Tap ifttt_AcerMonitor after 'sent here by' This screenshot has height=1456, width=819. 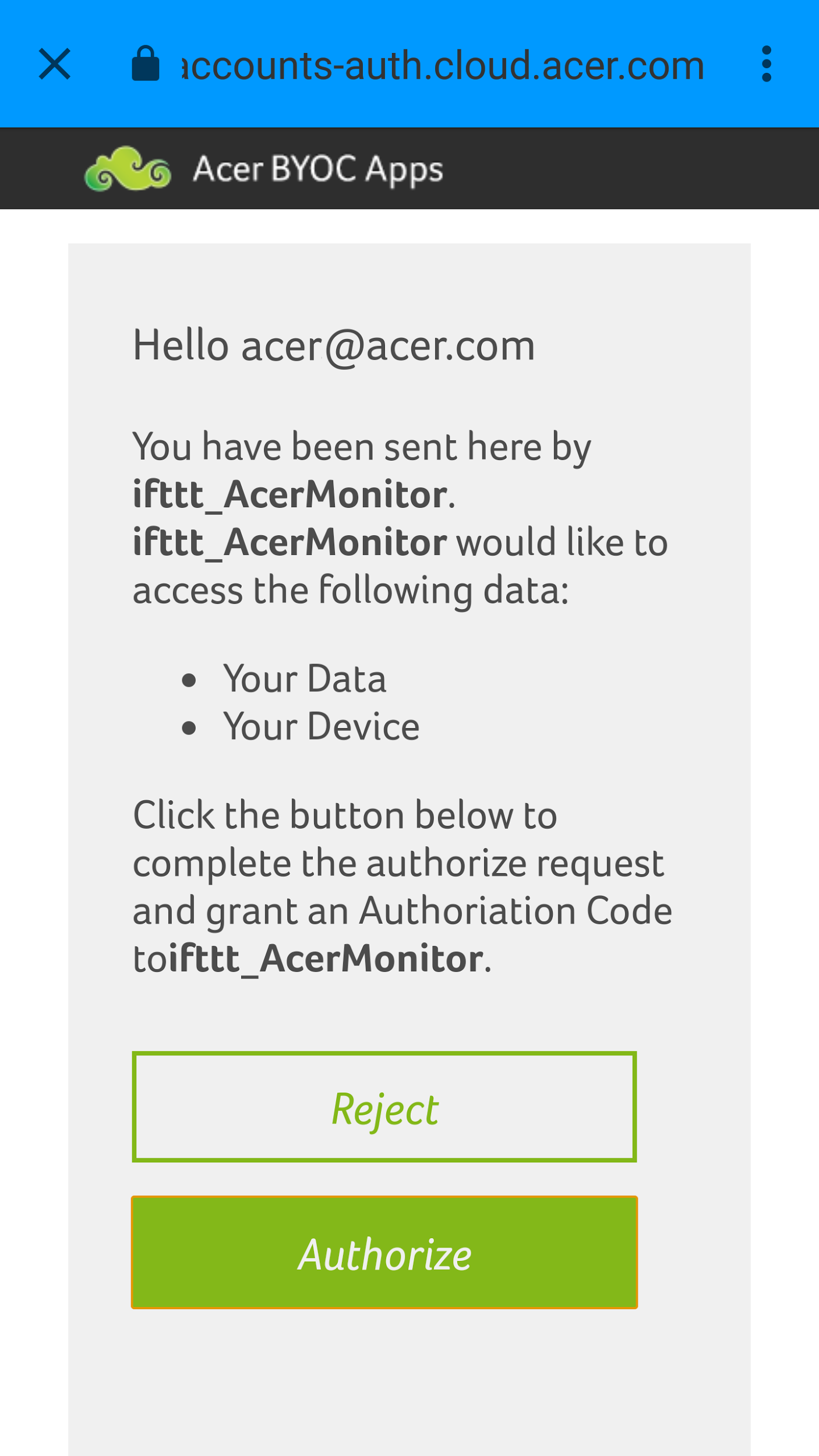tap(290, 495)
